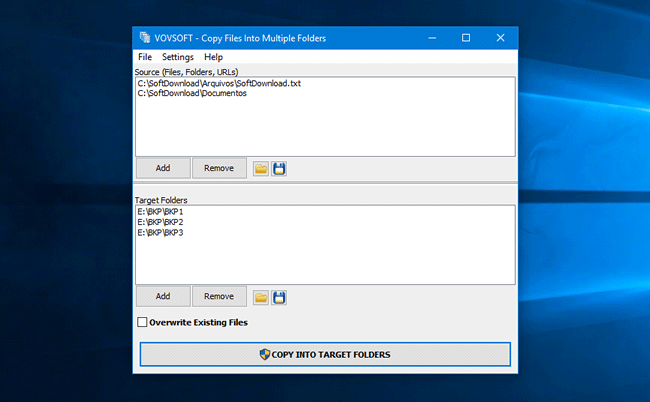Open the Help menu
Image resolution: width=650 pixels, height=402 pixels.
click(213, 57)
